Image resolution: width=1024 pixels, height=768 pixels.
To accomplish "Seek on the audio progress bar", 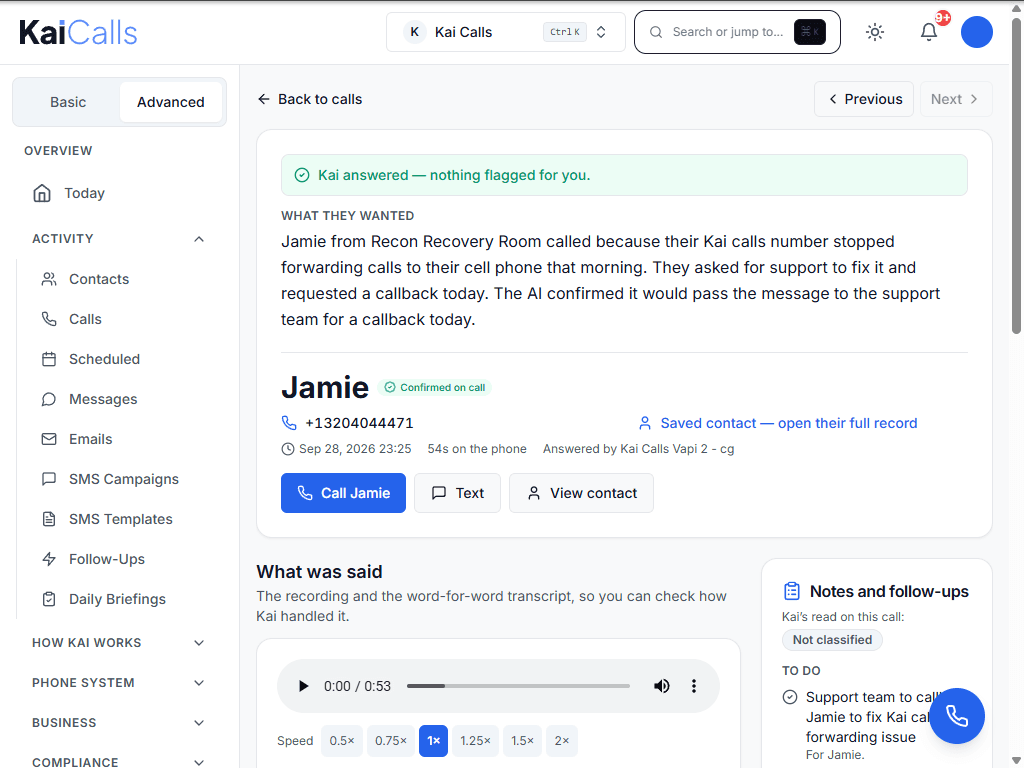I will point(519,686).
